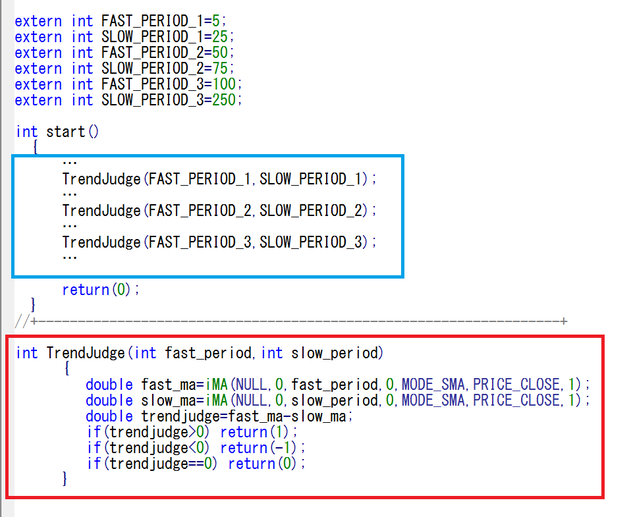Click the comment divider line starting with //+
The width and height of the screenshot is (631, 517).
pos(291,321)
